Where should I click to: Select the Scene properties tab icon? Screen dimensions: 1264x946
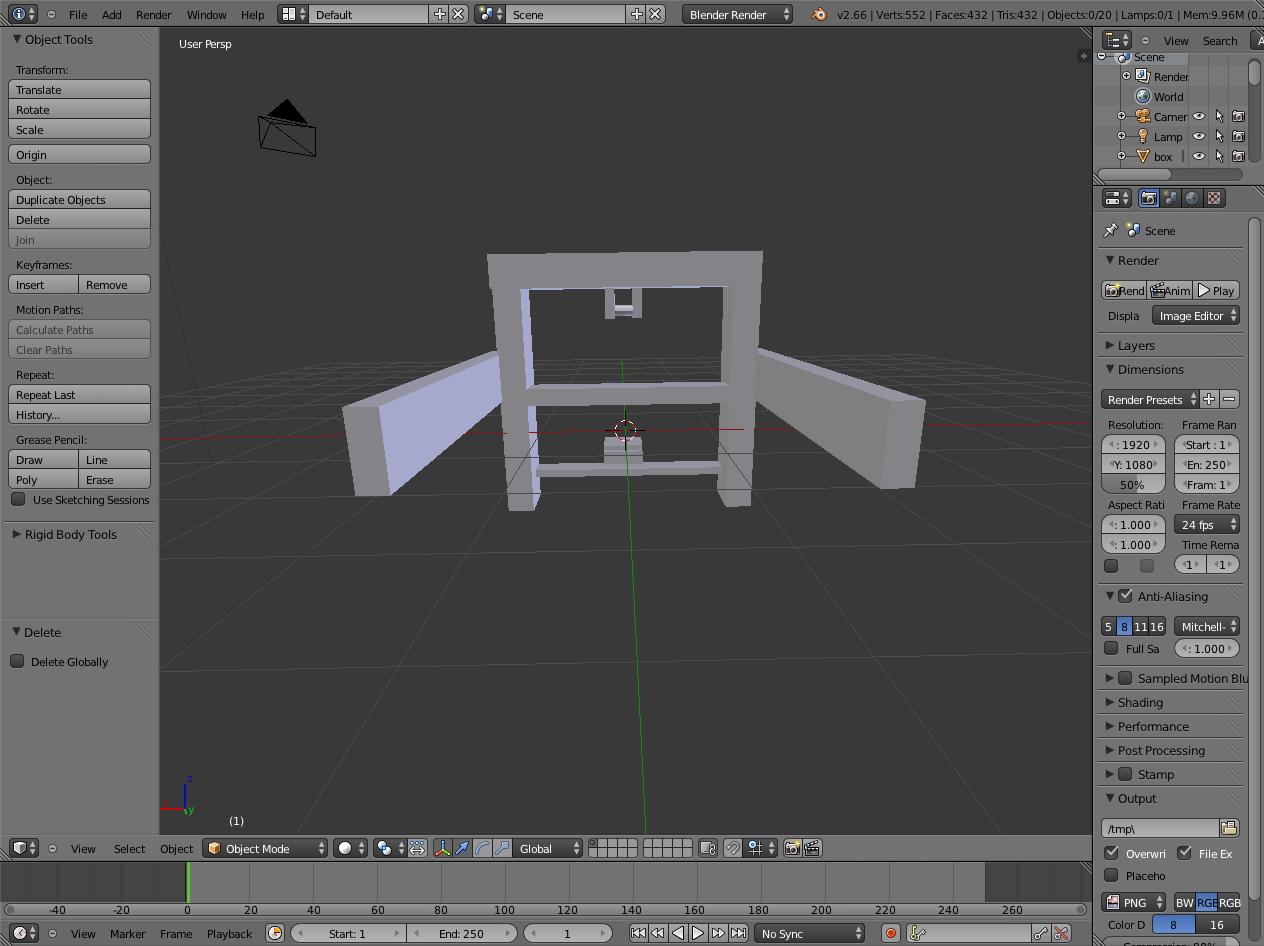1171,198
